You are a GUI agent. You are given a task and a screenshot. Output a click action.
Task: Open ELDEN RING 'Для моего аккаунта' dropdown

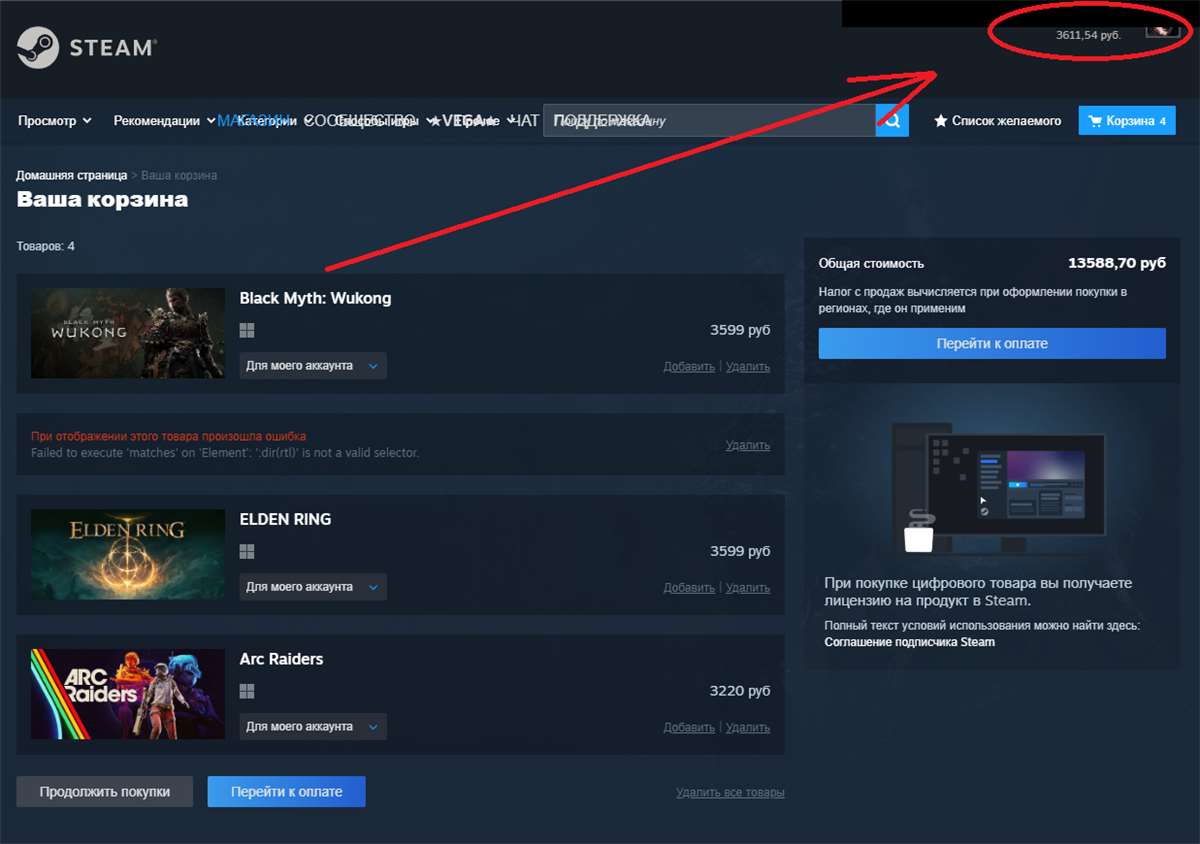(313, 587)
